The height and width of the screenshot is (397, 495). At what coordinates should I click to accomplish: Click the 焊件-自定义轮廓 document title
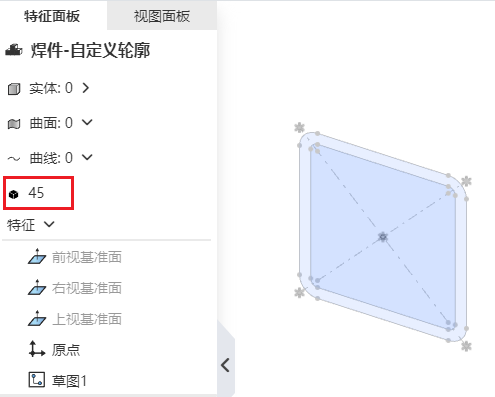click(x=90, y=51)
